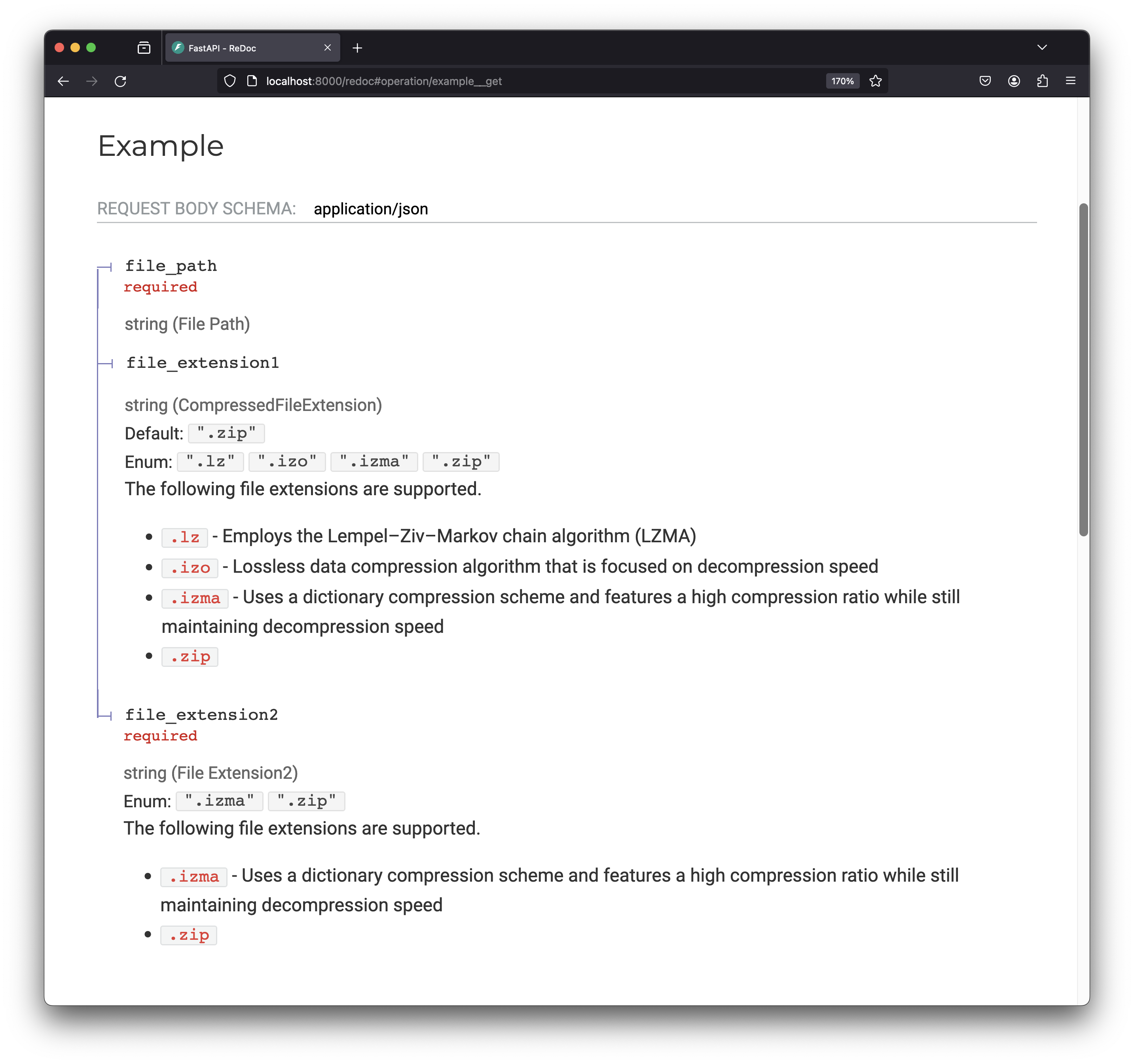Open the list all tabs chevron
The width and height of the screenshot is (1134, 1064).
click(x=1041, y=48)
